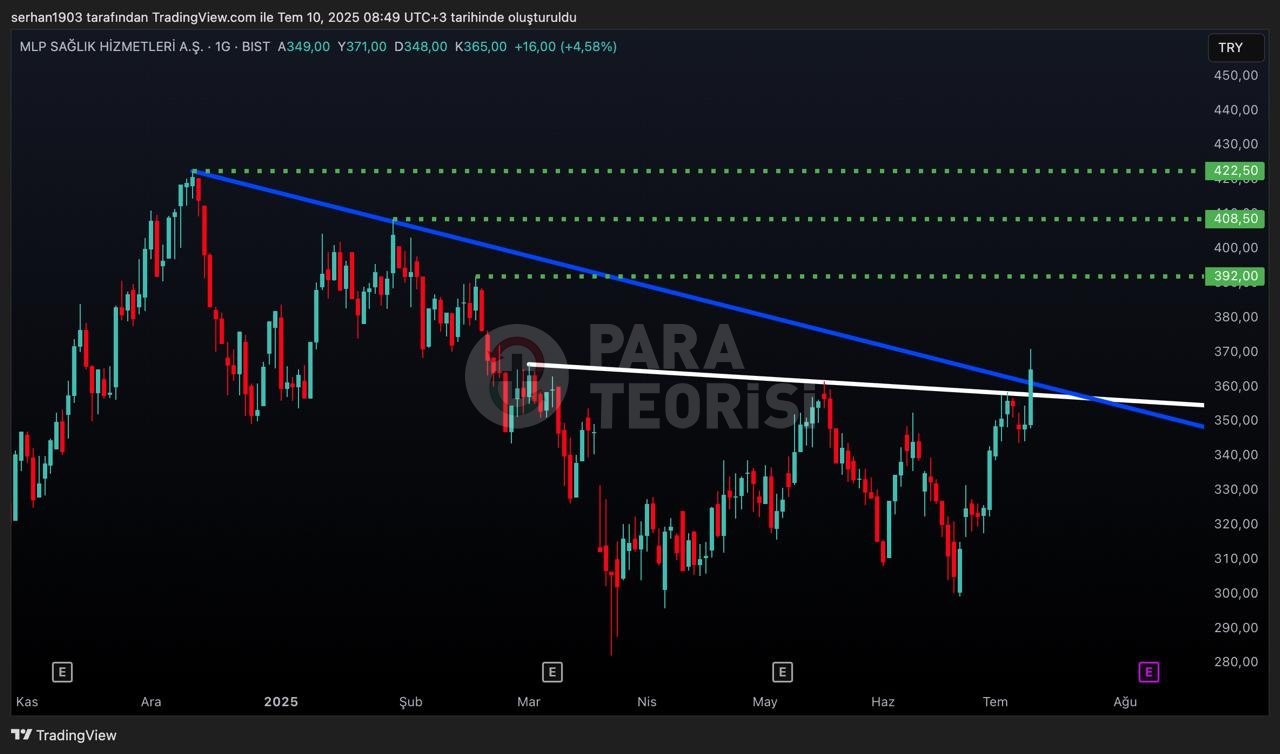Click the 330,00 price axis label
The width and height of the screenshot is (1280, 754).
coord(1236,489)
